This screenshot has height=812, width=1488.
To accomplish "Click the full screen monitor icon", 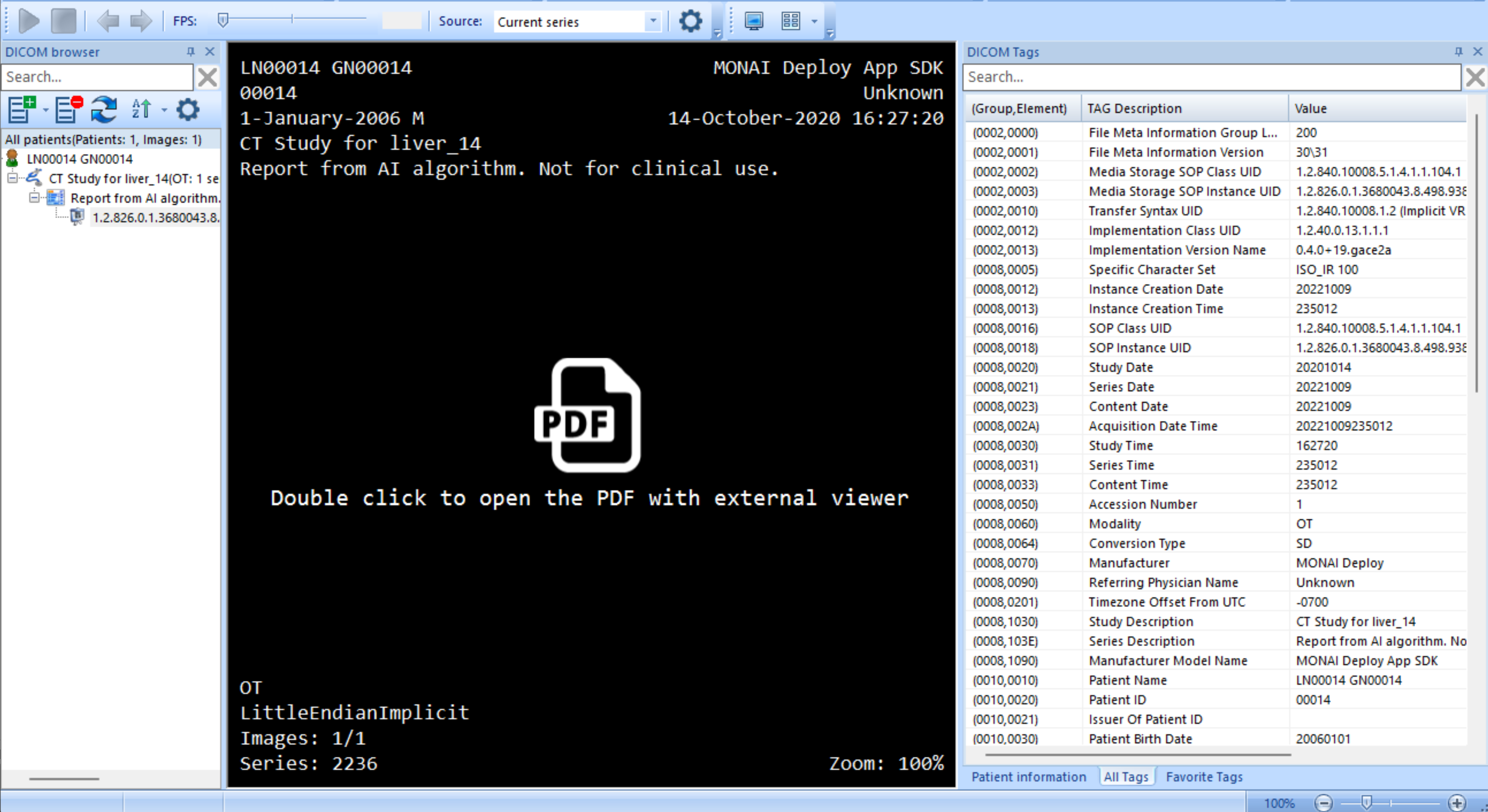I will click(x=754, y=21).
